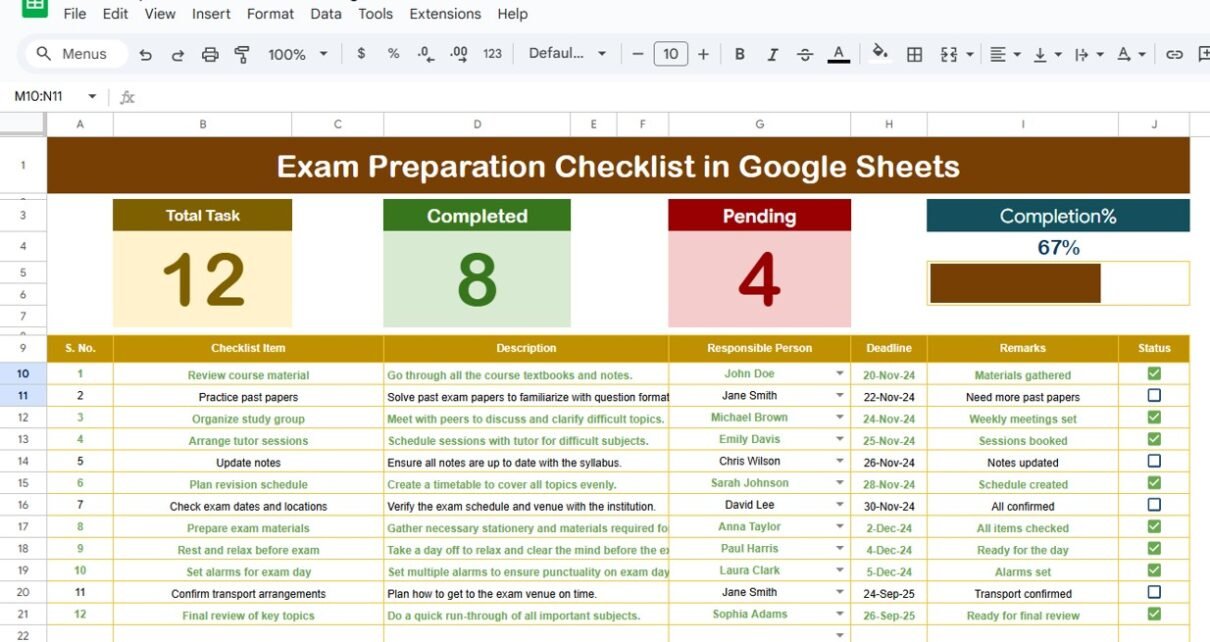Check status for Confirm transport arrangements

coord(1154,592)
